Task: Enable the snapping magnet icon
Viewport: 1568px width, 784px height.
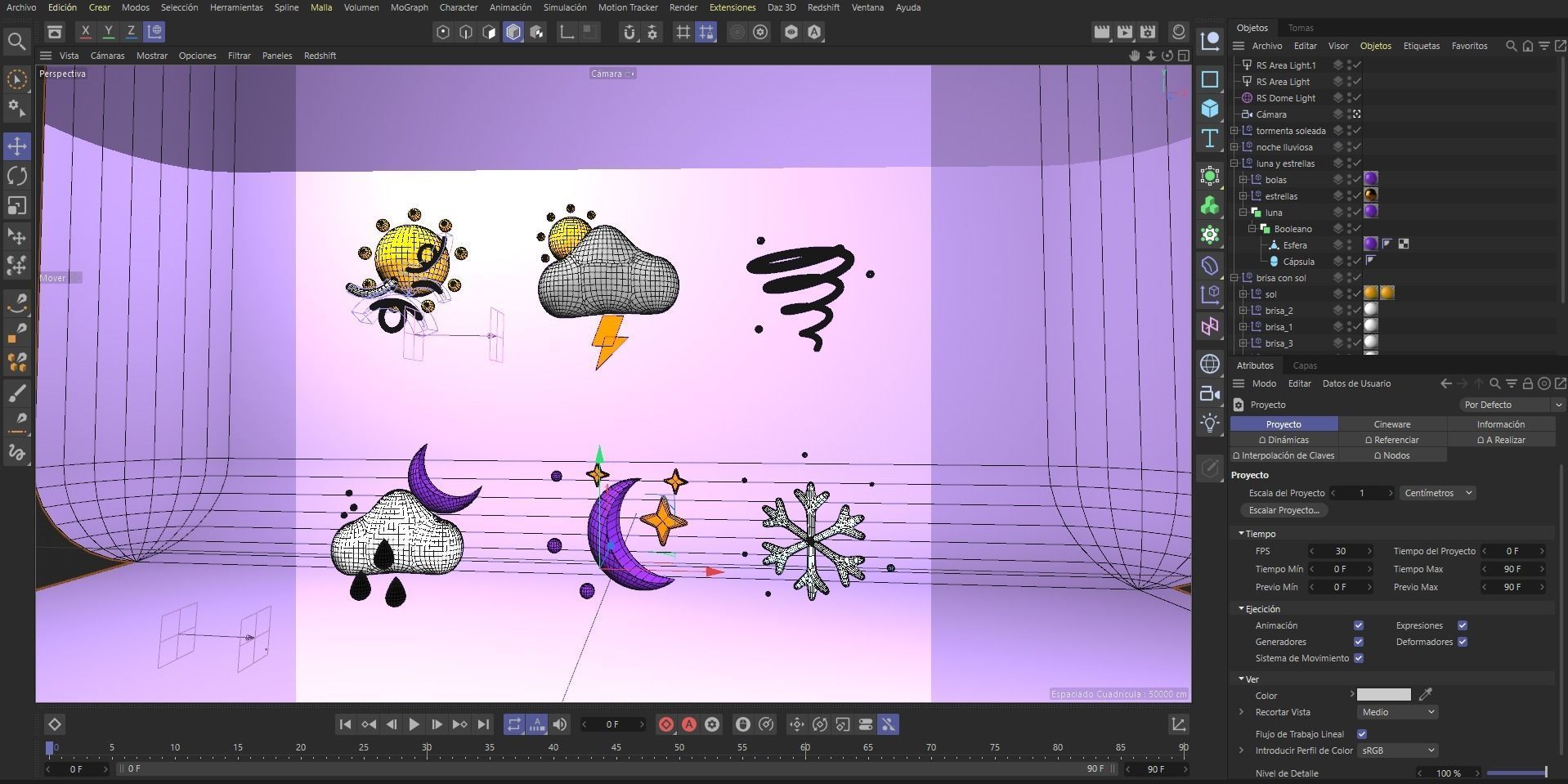Action: (629, 33)
